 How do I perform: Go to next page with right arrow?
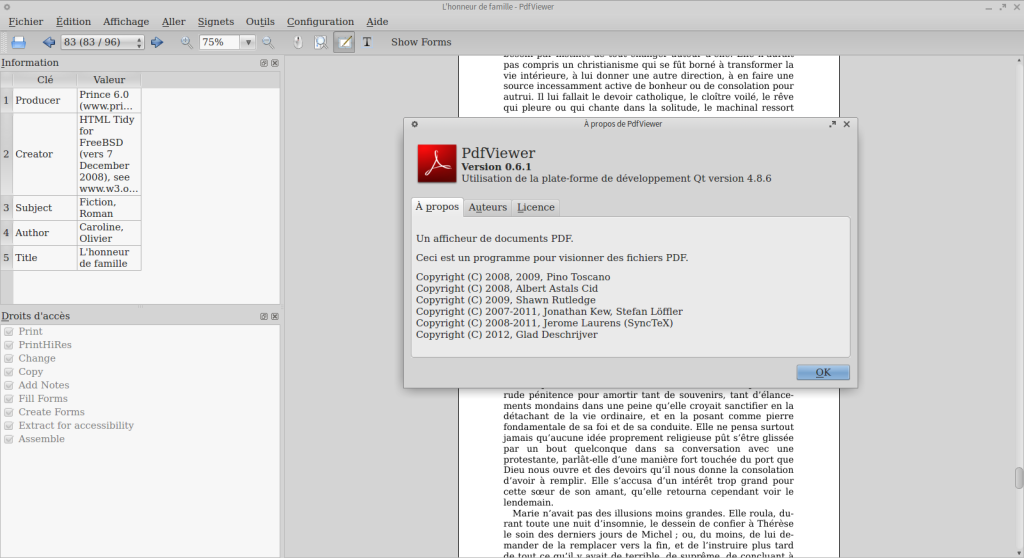[x=157, y=42]
